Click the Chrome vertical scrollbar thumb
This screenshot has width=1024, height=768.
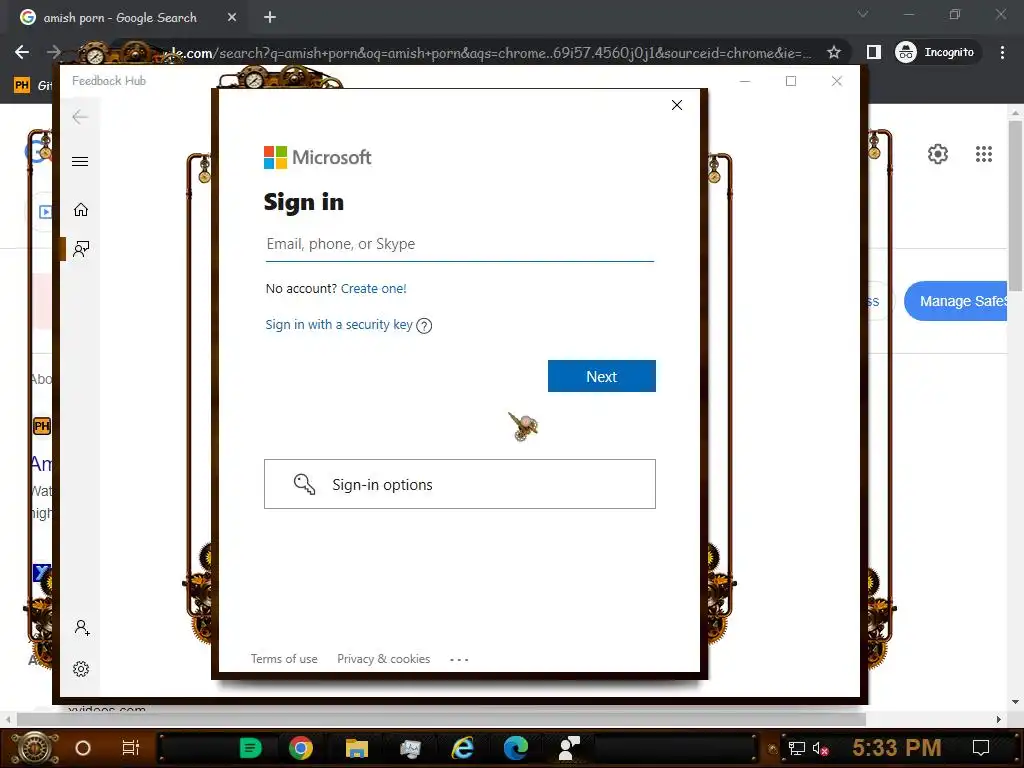point(1015,206)
